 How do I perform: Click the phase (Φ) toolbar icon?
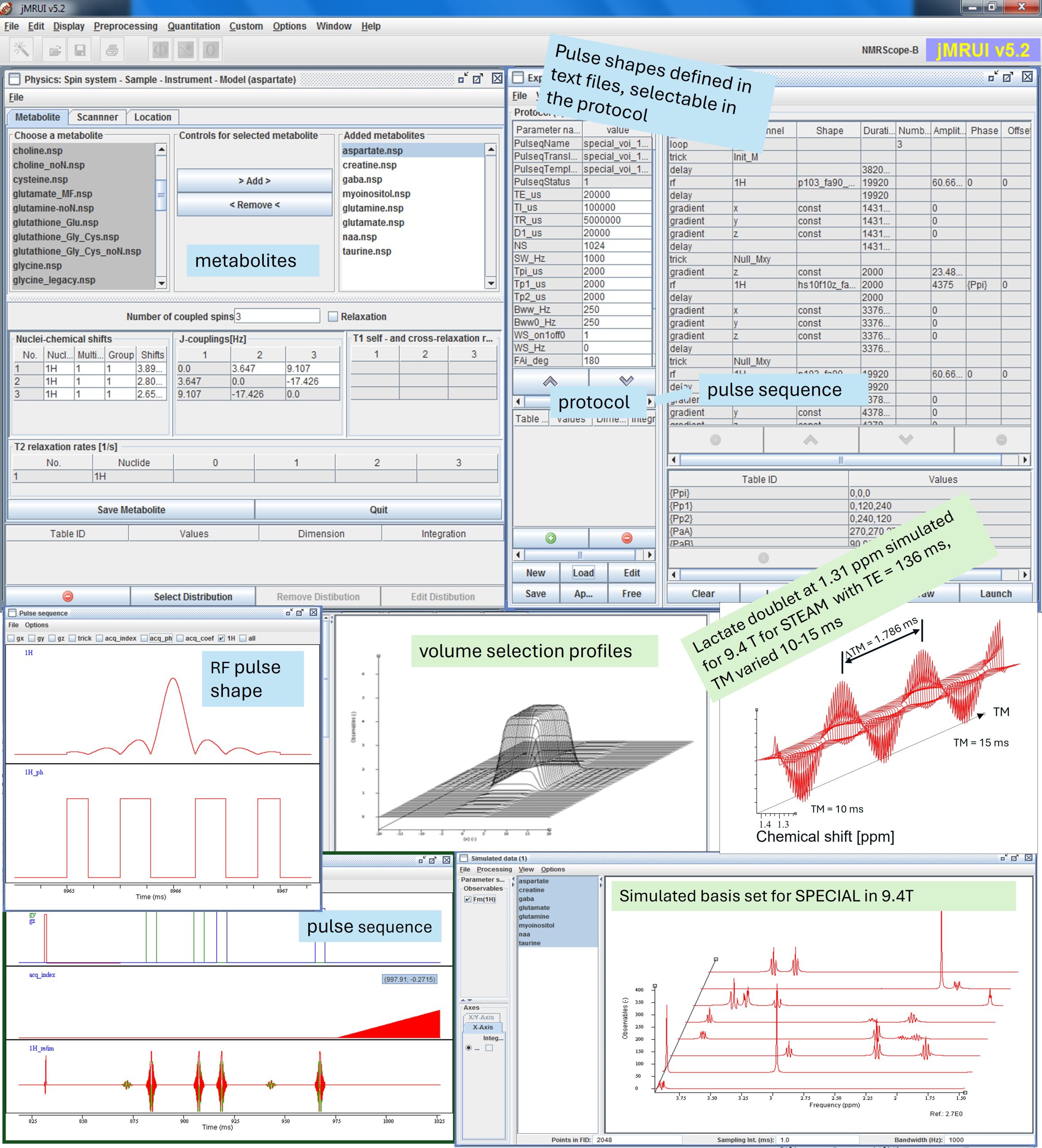click(x=161, y=50)
